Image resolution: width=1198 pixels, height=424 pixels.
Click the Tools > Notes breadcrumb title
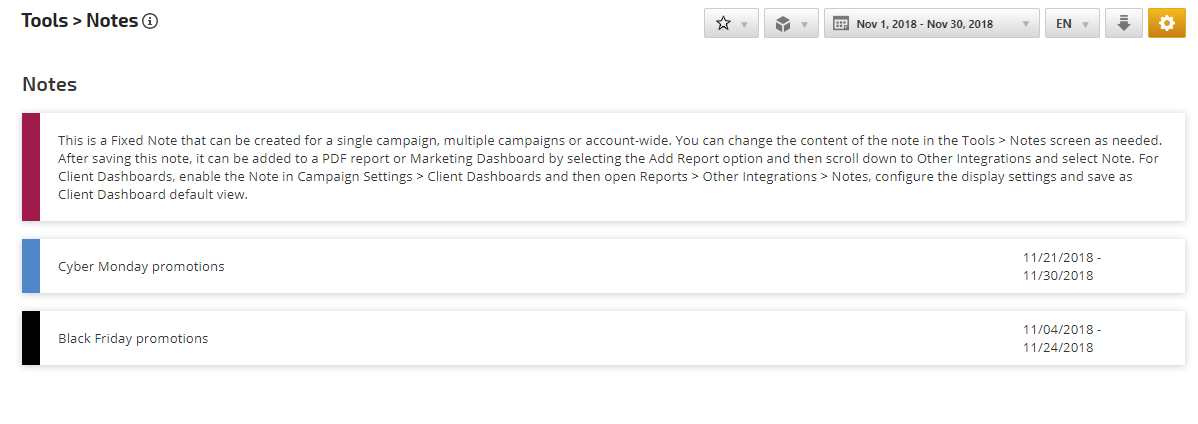(x=79, y=21)
